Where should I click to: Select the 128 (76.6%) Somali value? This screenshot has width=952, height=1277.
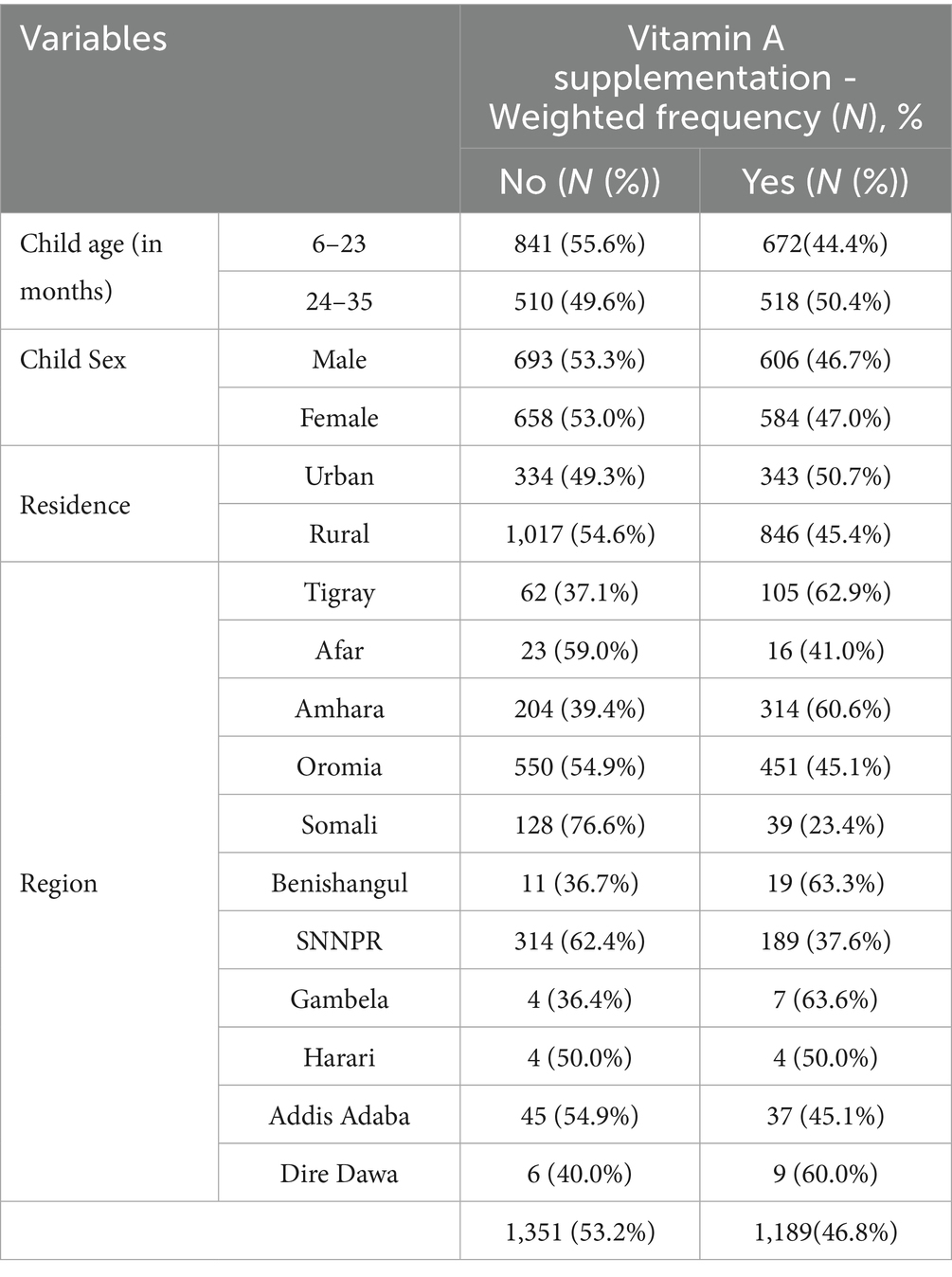(x=580, y=824)
